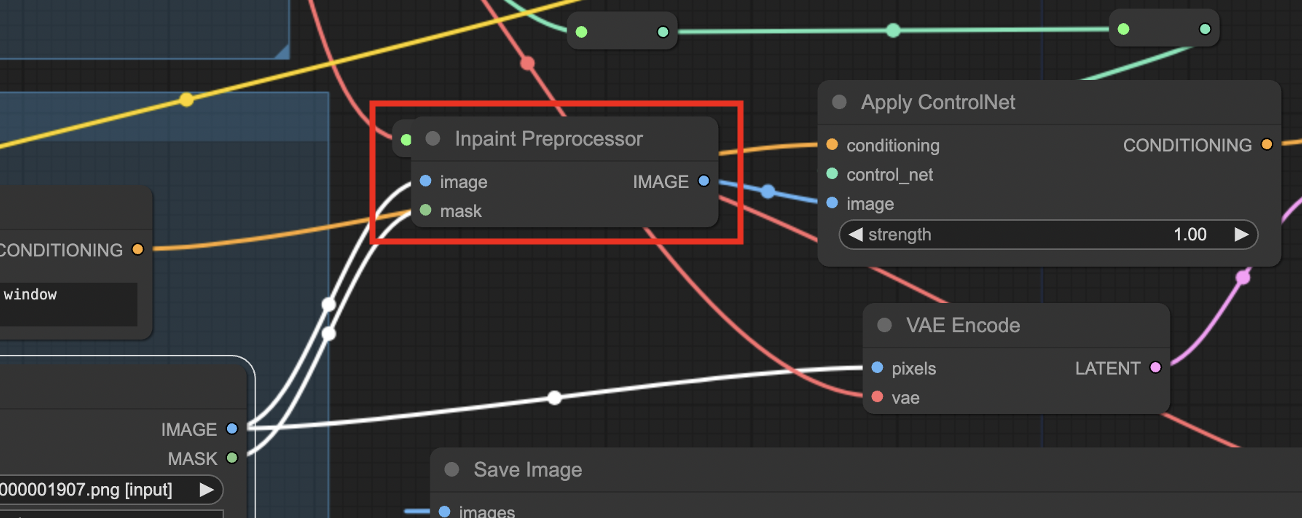Click the images input port on Save Image
This screenshot has height=518, width=1302.
click(445, 512)
